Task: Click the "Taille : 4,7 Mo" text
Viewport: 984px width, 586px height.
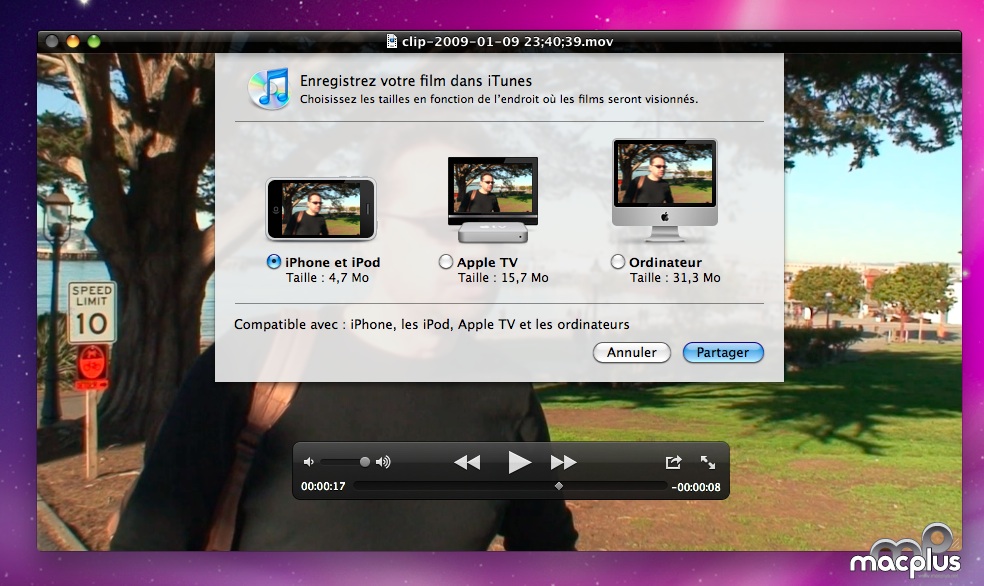Action: (328, 278)
